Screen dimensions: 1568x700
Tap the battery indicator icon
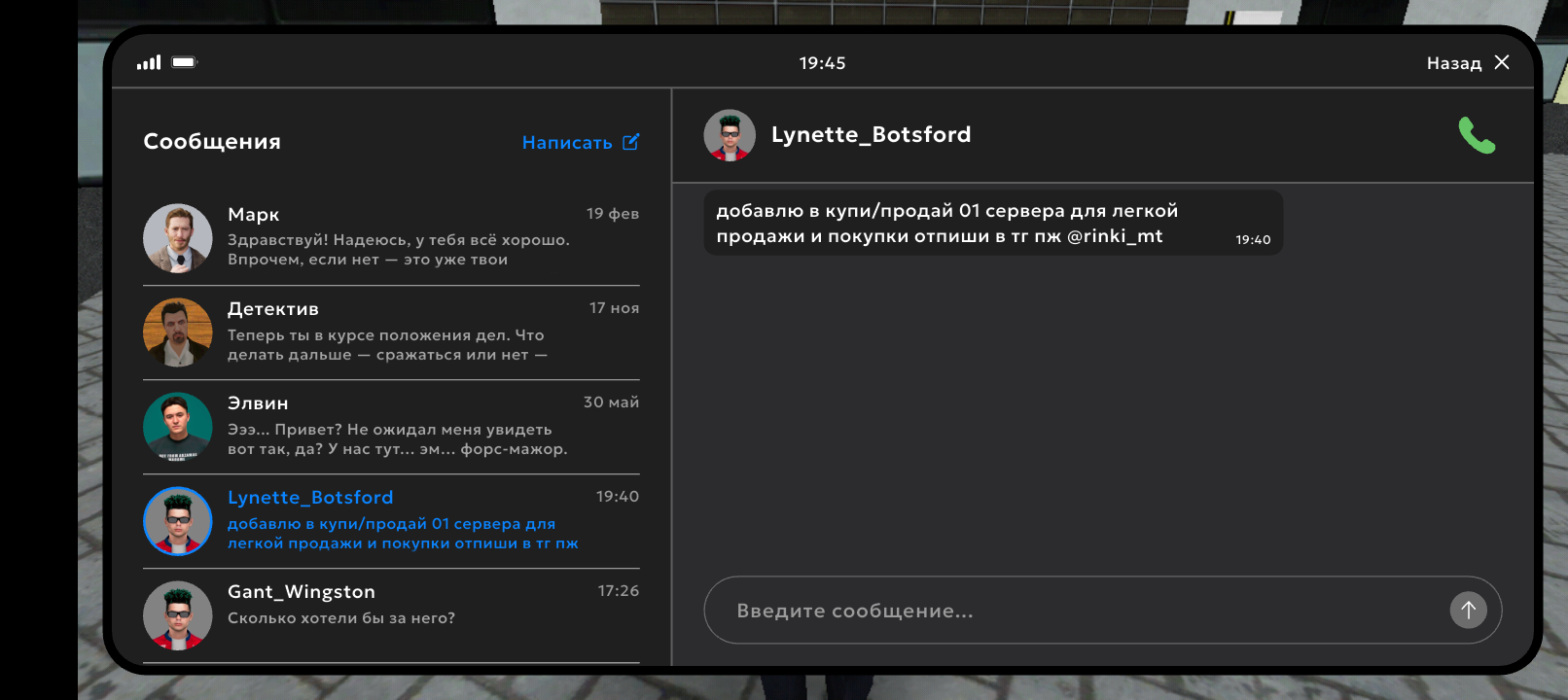click(x=185, y=62)
